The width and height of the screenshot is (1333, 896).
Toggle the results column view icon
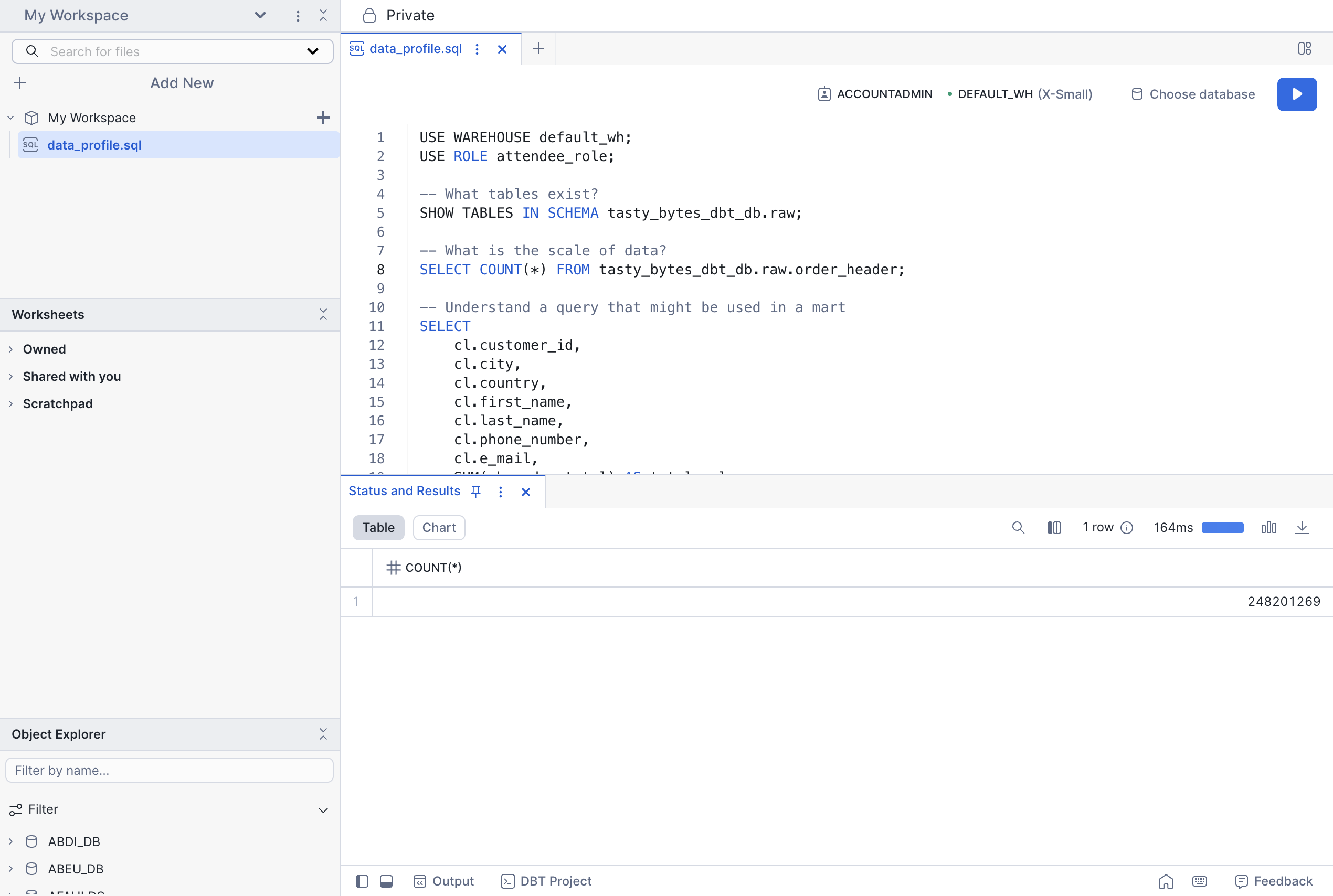point(1053,527)
